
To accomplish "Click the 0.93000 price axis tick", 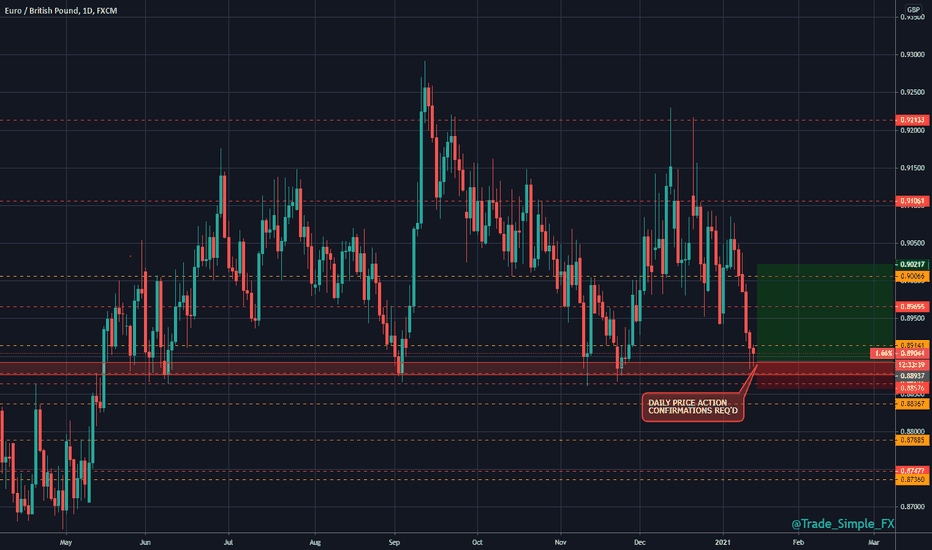I will [x=913, y=55].
